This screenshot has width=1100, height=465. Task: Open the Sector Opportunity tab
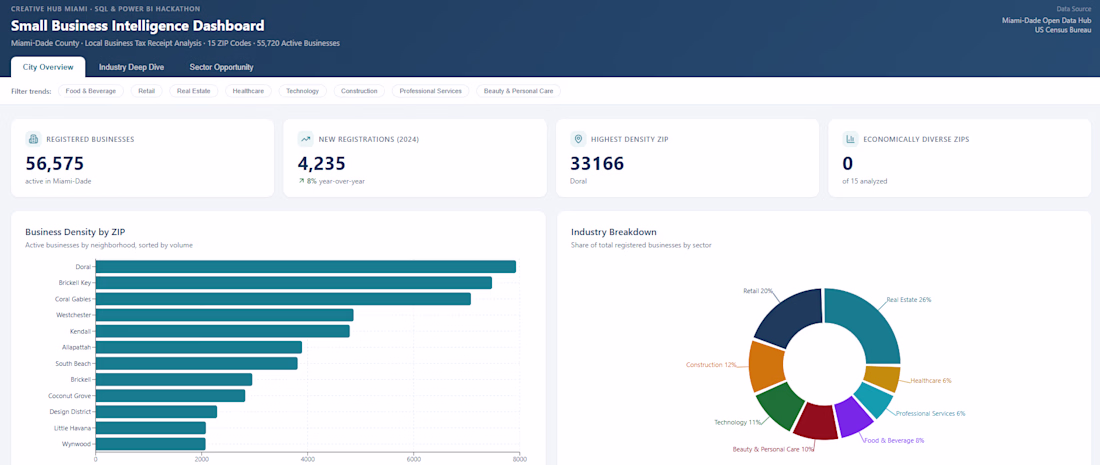coord(221,67)
